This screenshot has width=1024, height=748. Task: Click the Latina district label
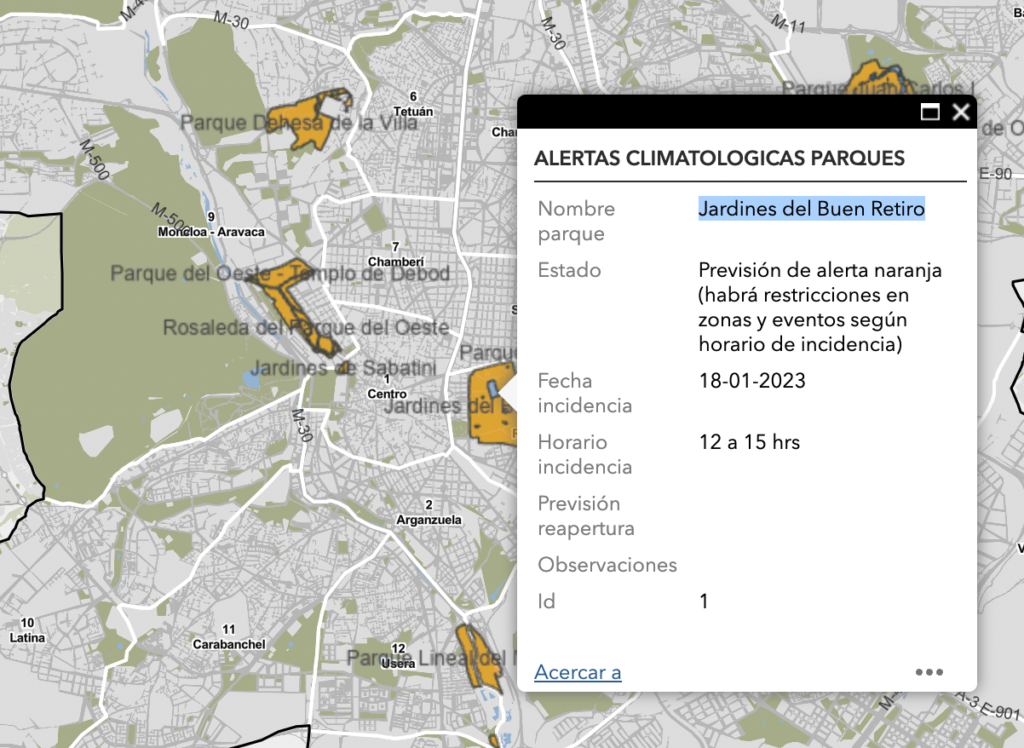click(x=27, y=637)
